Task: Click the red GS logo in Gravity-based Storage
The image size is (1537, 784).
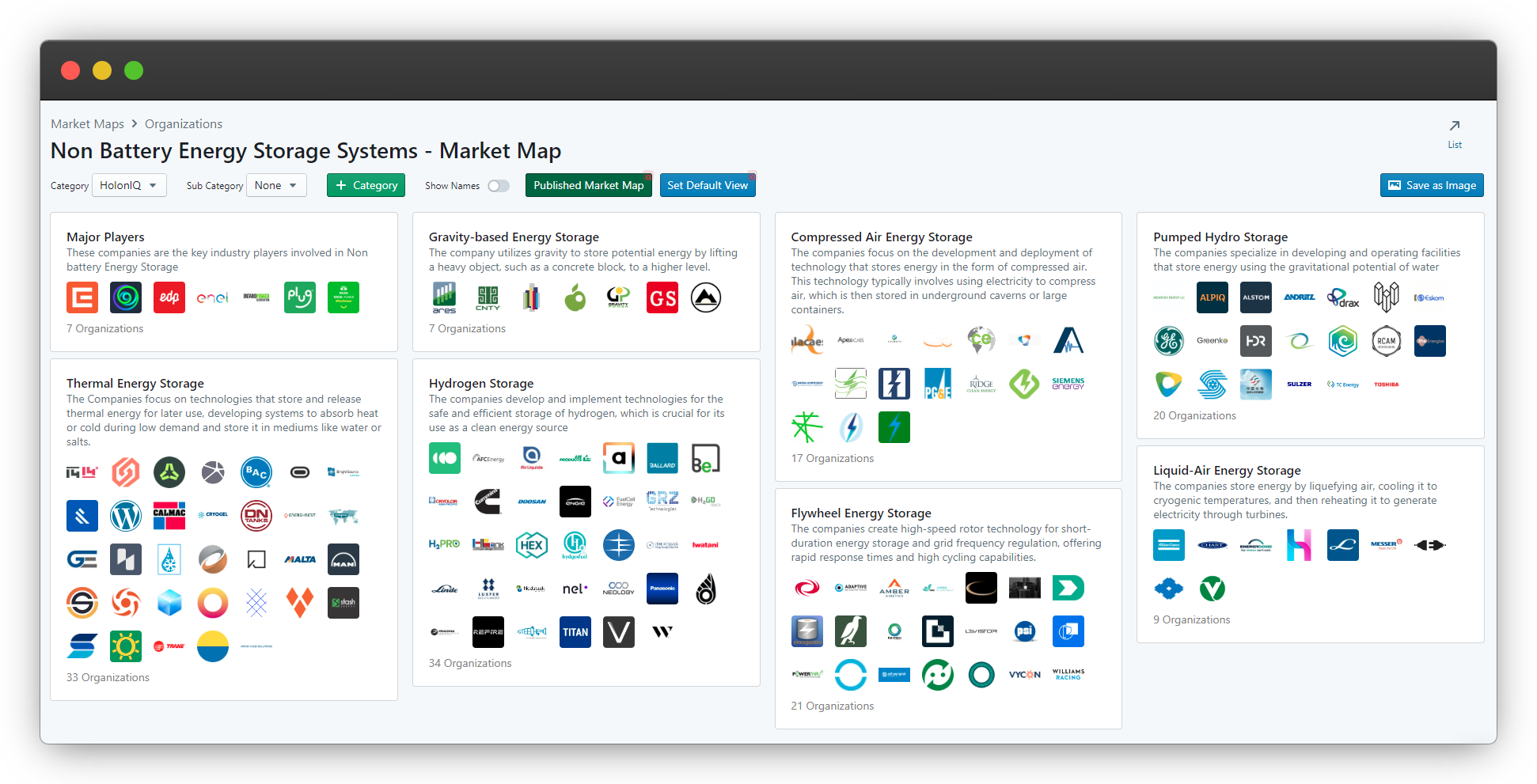Action: tap(662, 297)
